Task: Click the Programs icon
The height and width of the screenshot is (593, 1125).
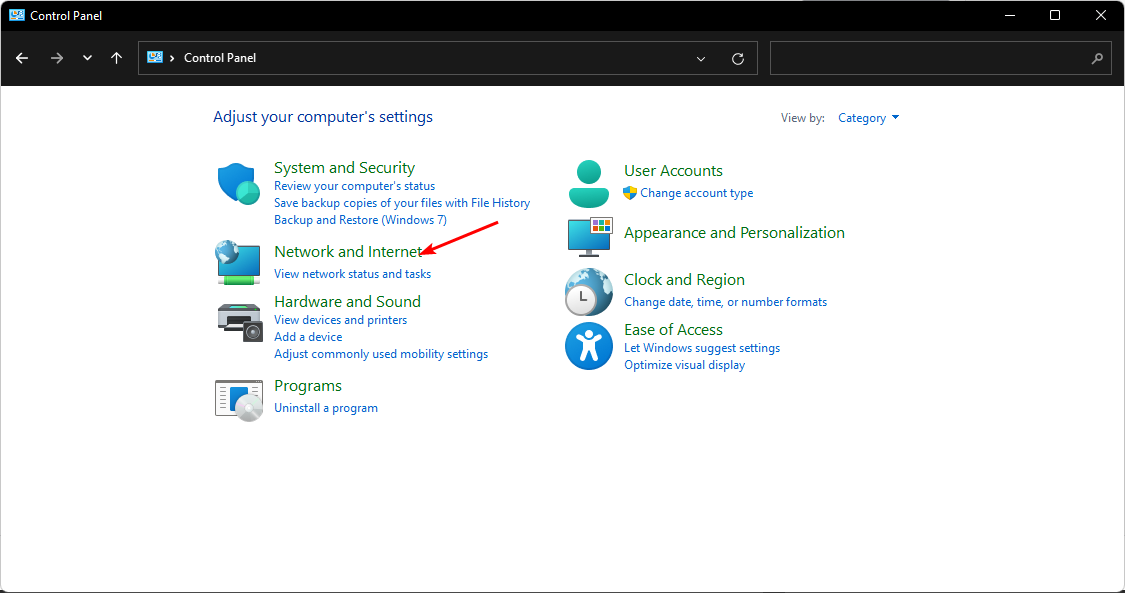Action: (x=238, y=399)
